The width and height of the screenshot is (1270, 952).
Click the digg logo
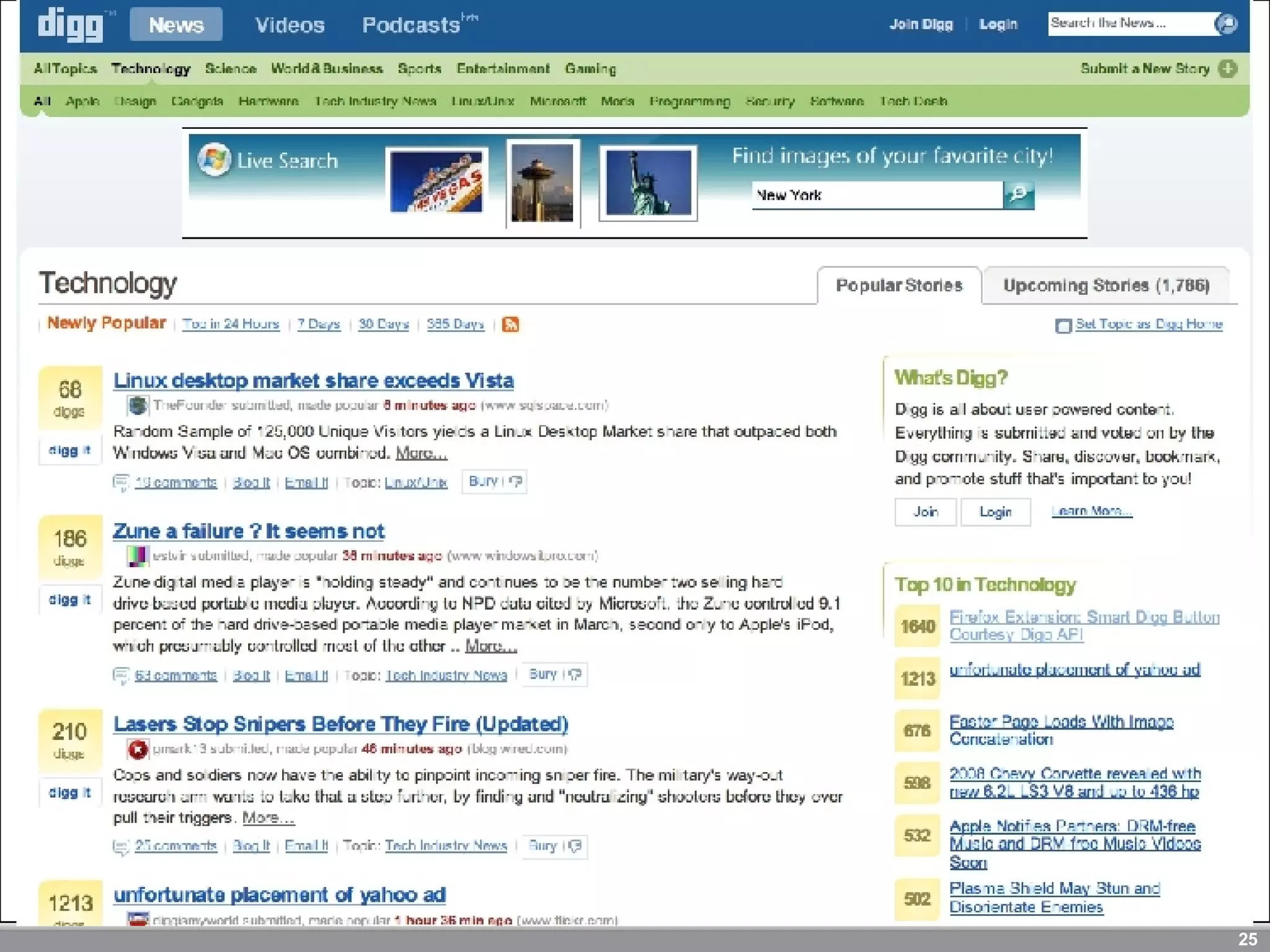click(70, 25)
